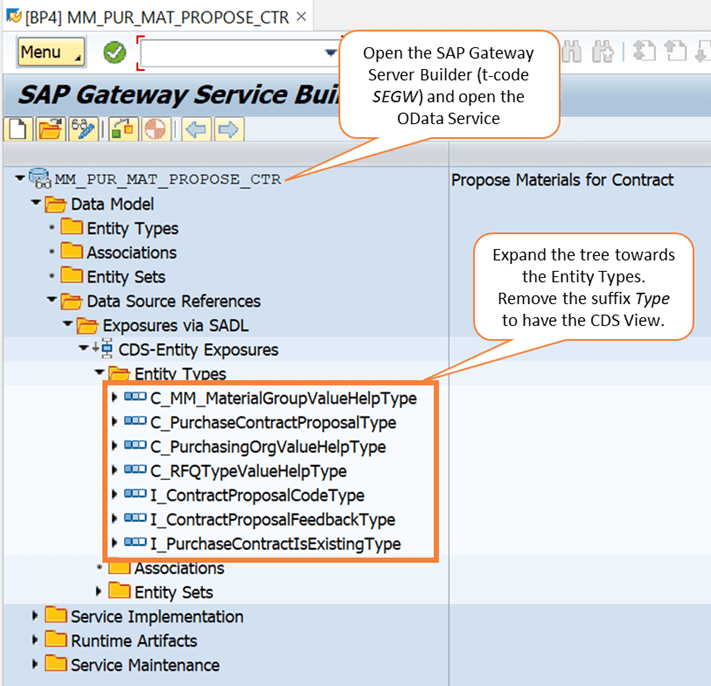Collapse the MM_PUR_MAT_PROPOSE_CTR project node
This screenshot has height=686, width=711.
tap(19, 178)
